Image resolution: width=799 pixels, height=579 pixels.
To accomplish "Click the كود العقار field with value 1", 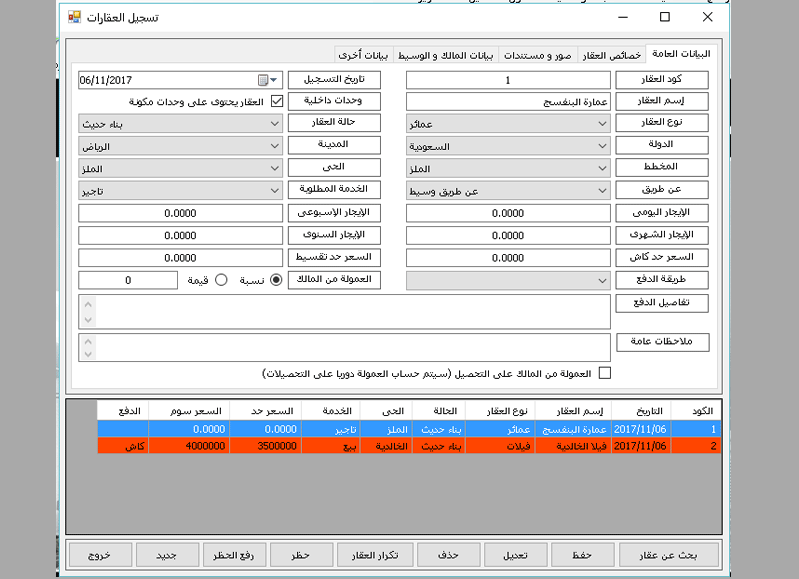I will pyautogui.click(x=508, y=80).
